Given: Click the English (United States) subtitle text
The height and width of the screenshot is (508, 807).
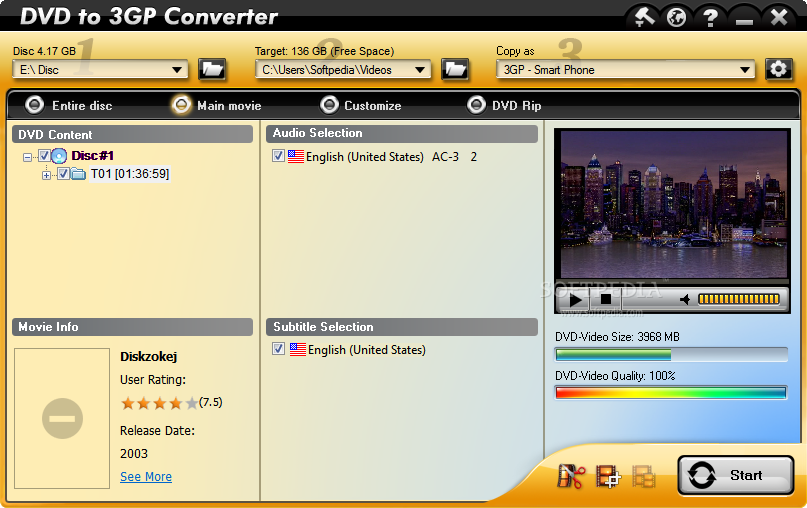Looking at the screenshot, I should click(367, 350).
